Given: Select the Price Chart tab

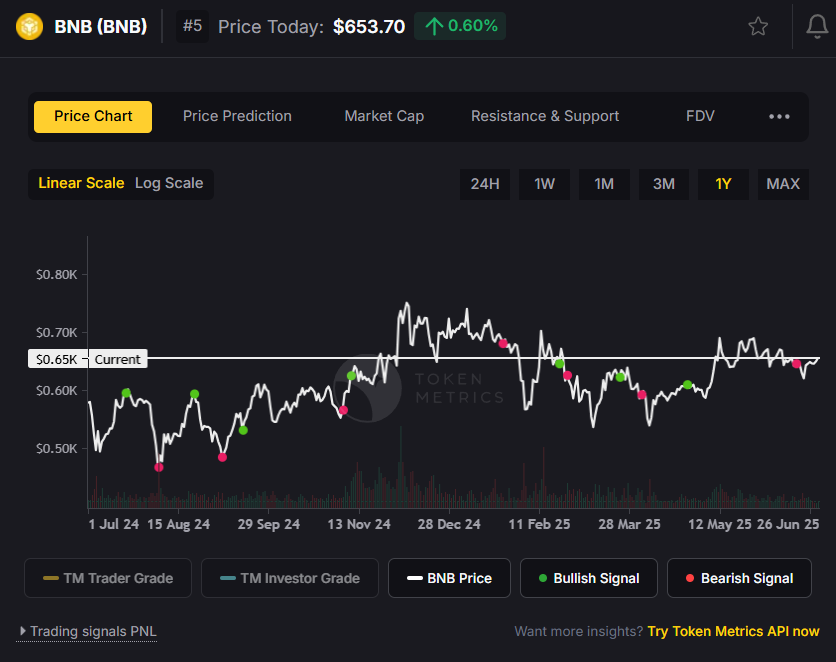Looking at the screenshot, I should click(93, 117).
